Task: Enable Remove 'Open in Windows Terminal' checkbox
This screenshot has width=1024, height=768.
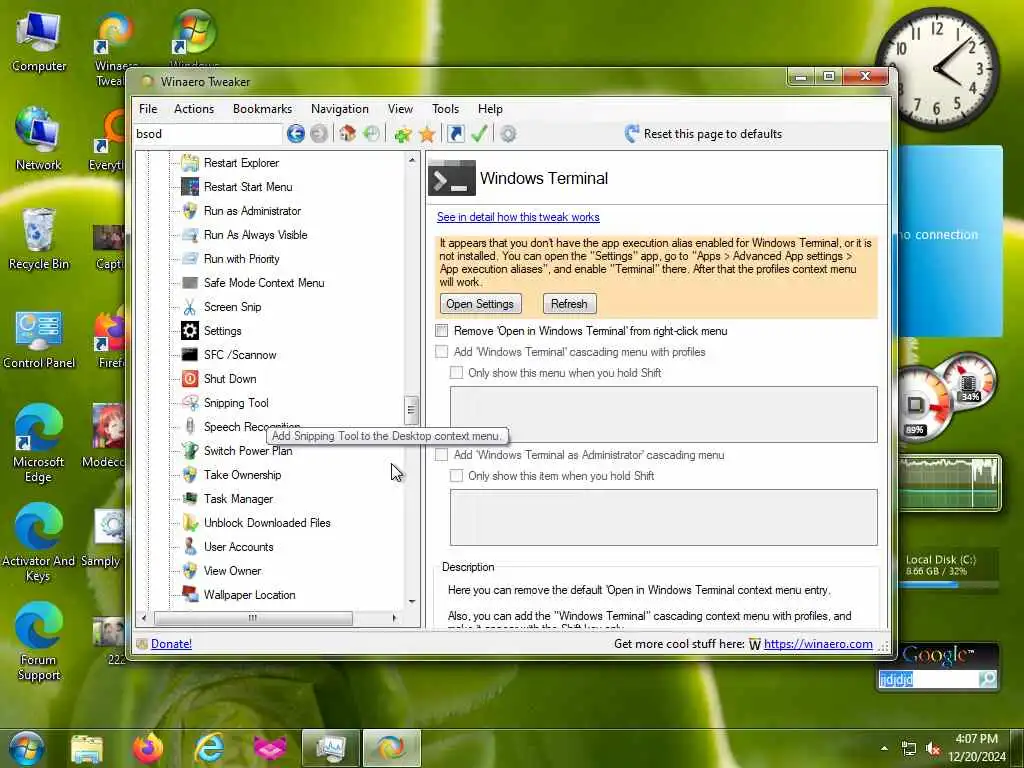Action: pyautogui.click(x=442, y=331)
